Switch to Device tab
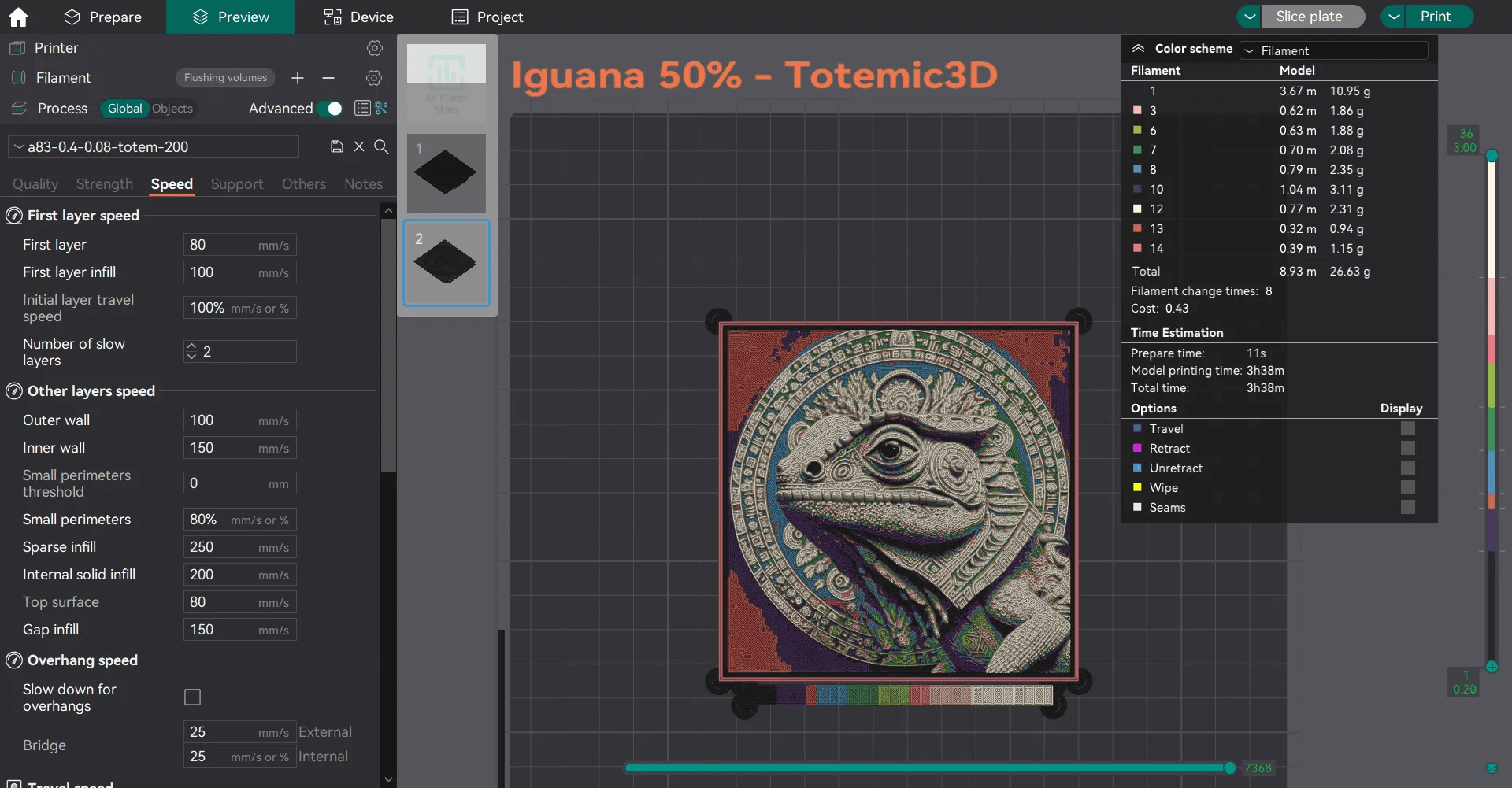The height and width of the screenshot is (788, 1512). click(x=358, y=17)
